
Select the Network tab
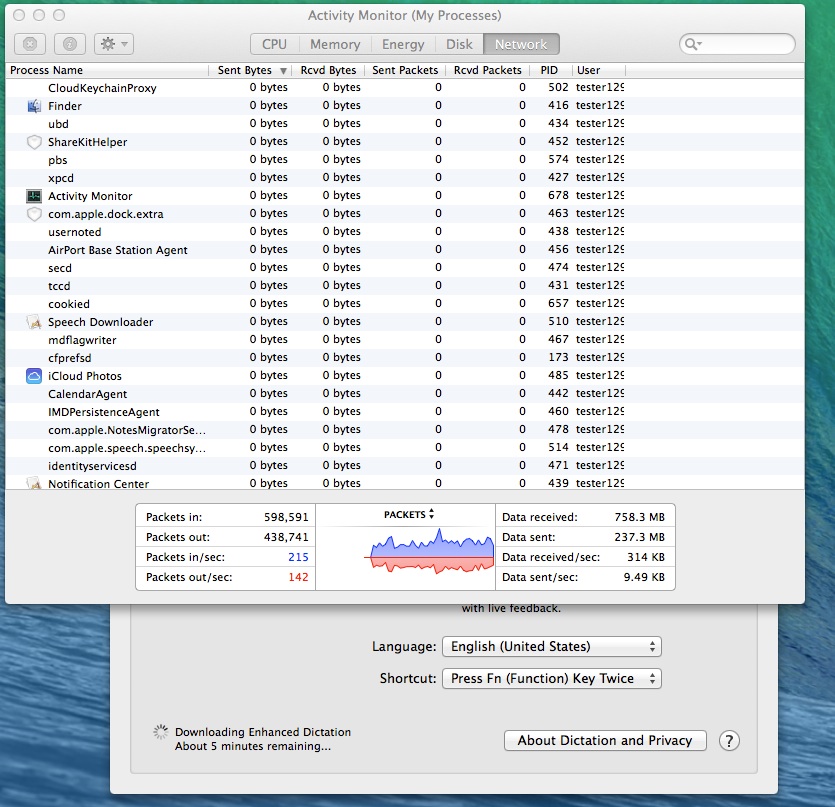point(521,44)
